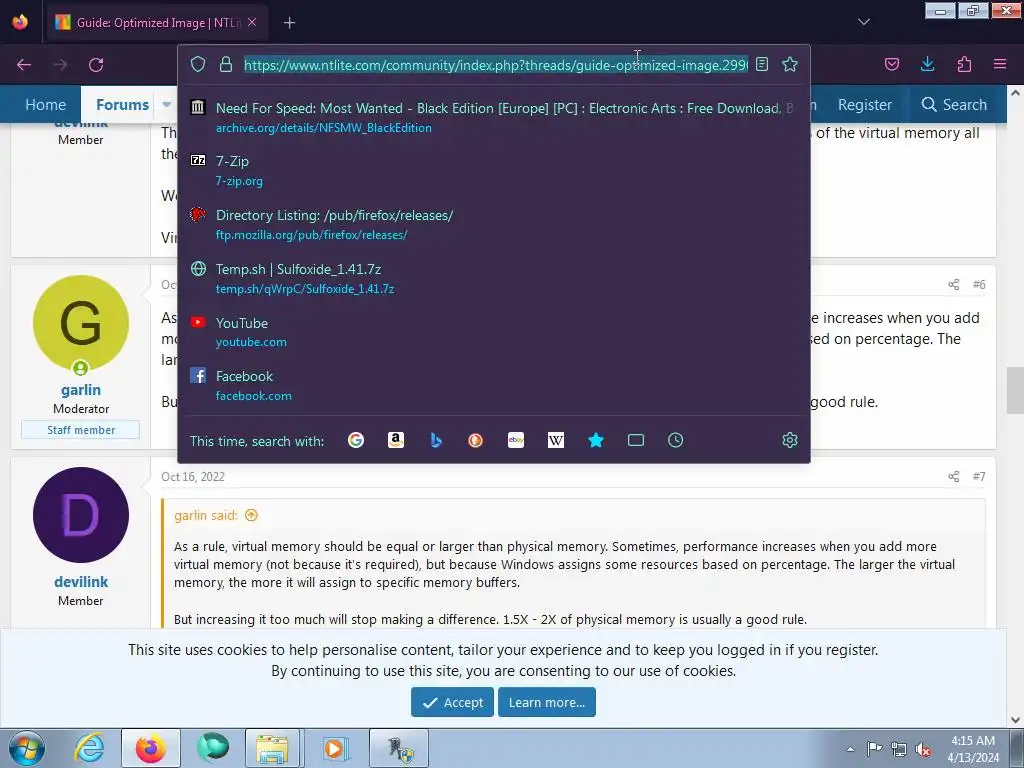Search bookmarks using the star icon
The height and width of the screenshot is (768, 1024).
[596, 440]
